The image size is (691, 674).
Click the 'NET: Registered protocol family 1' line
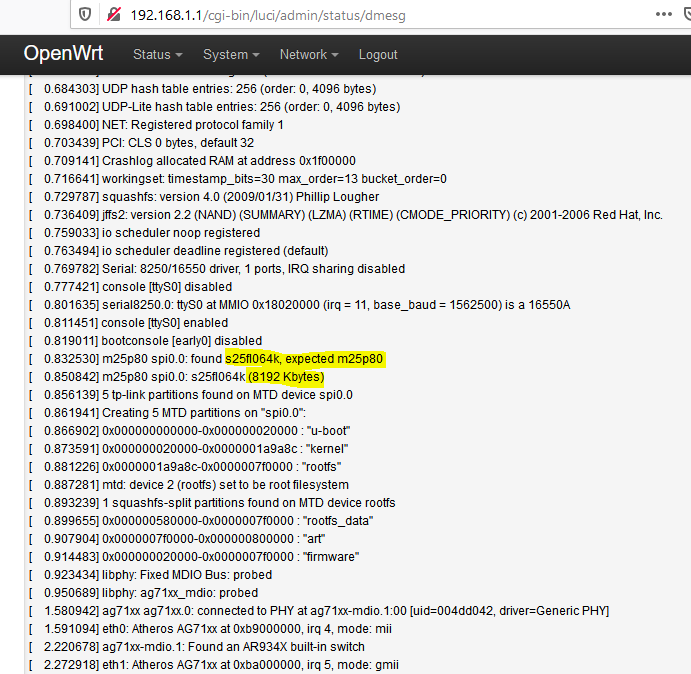[156, 125]
